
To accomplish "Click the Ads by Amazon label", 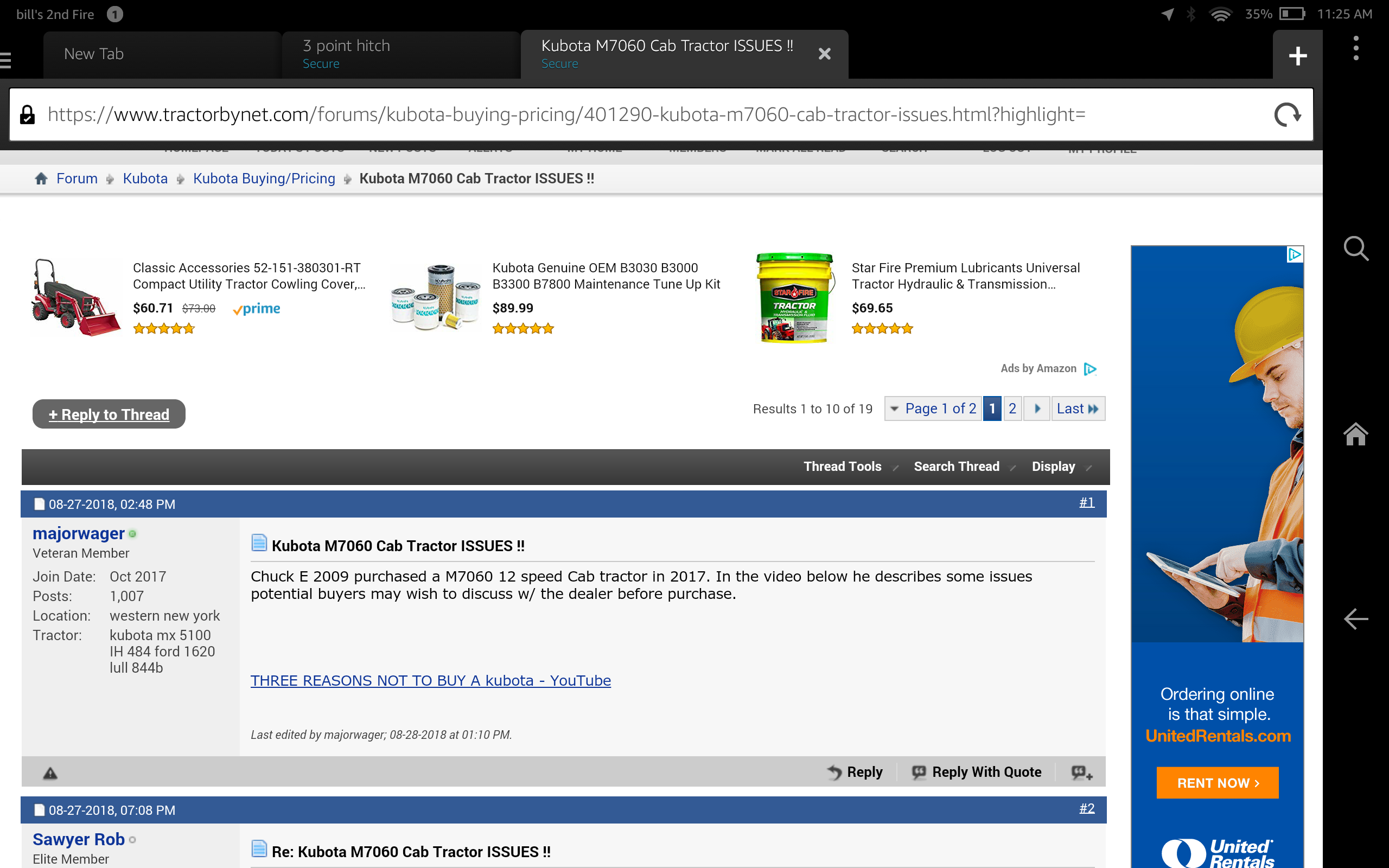I will [1038, 368].
